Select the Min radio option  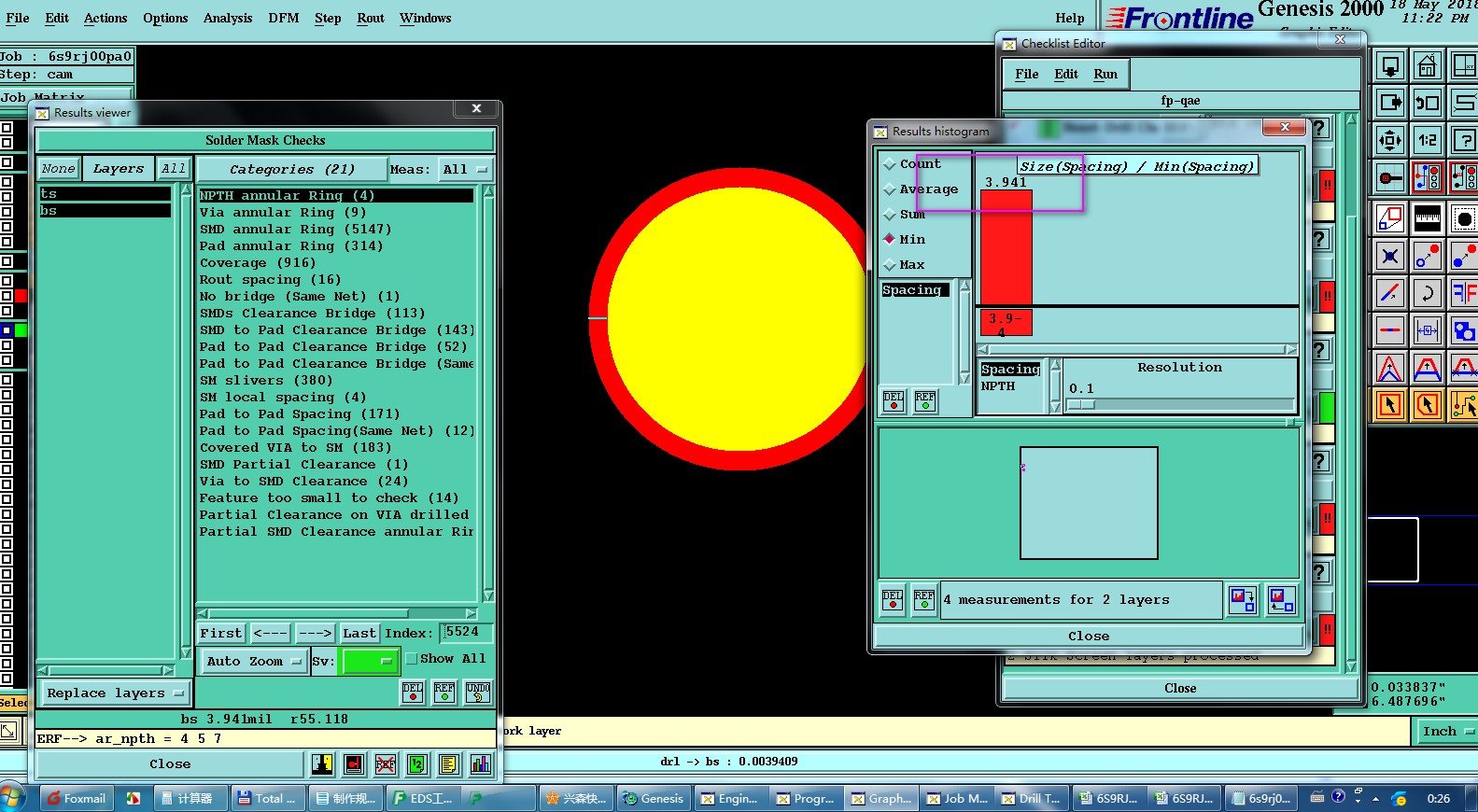(x=890, y=240)
